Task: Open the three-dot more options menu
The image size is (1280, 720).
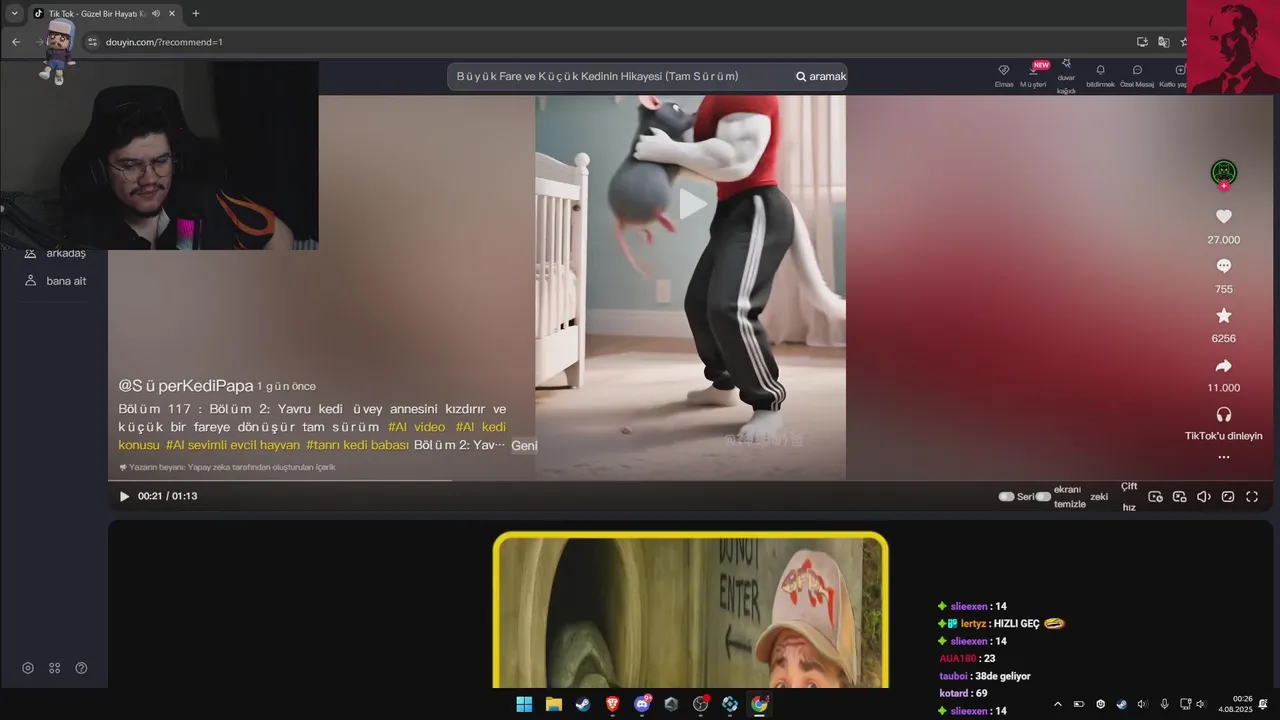Action: point(1223,457)
